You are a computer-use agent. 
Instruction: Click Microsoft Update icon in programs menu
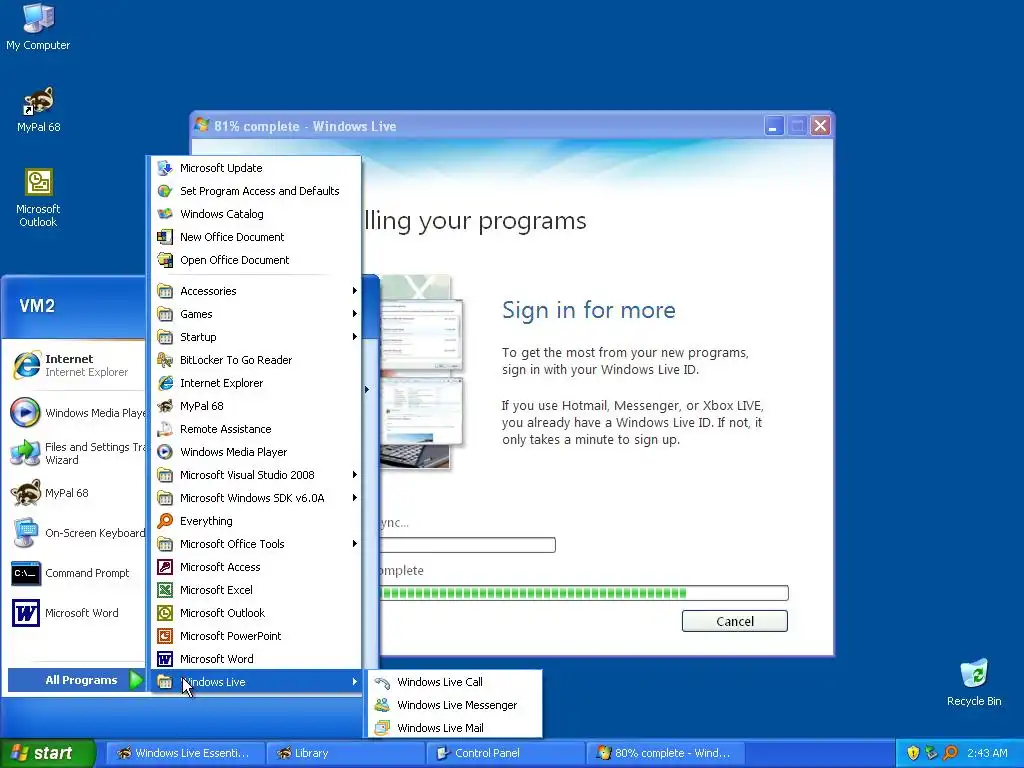165,168
